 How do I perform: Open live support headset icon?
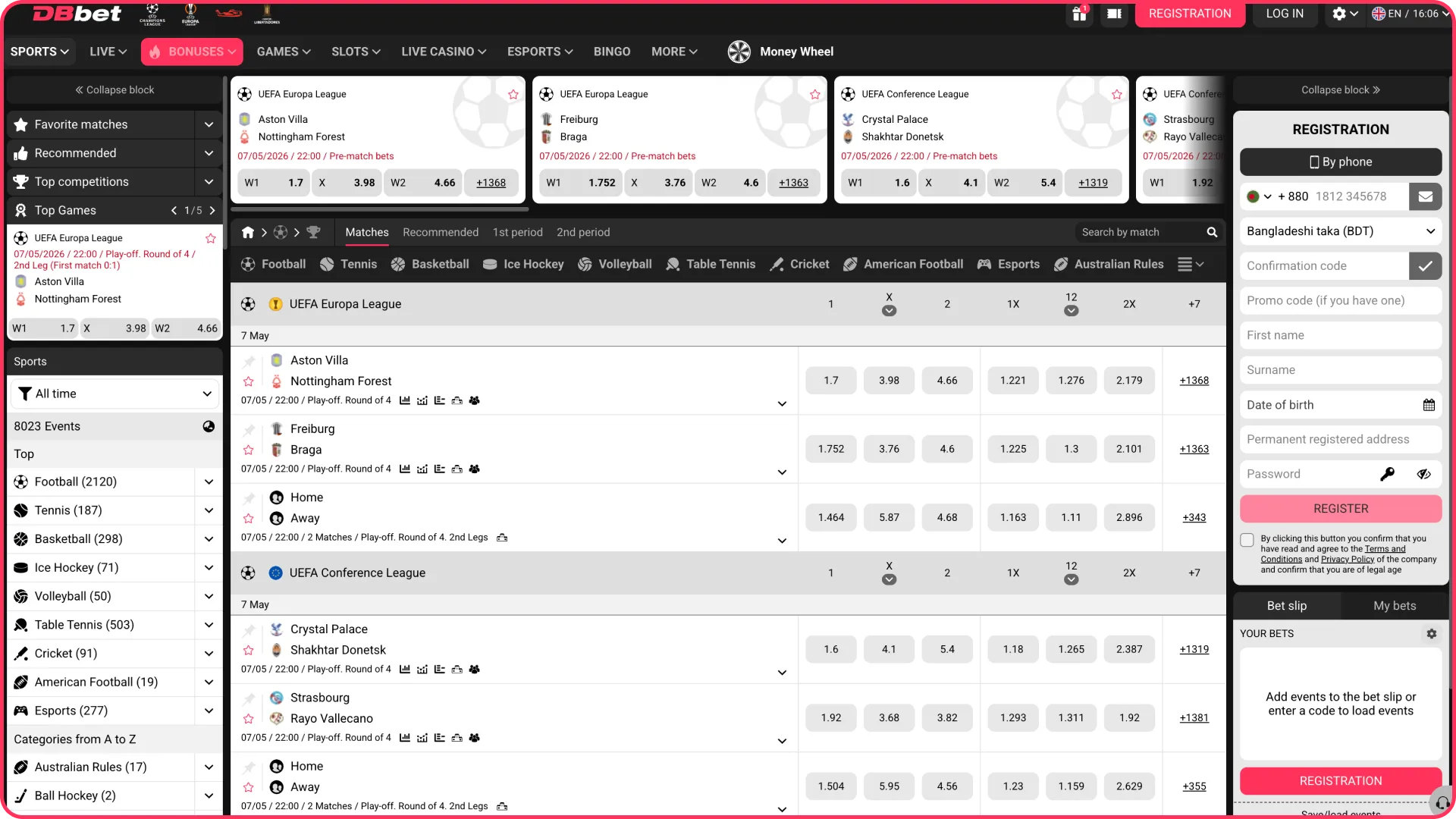[x=1441, y=802]
